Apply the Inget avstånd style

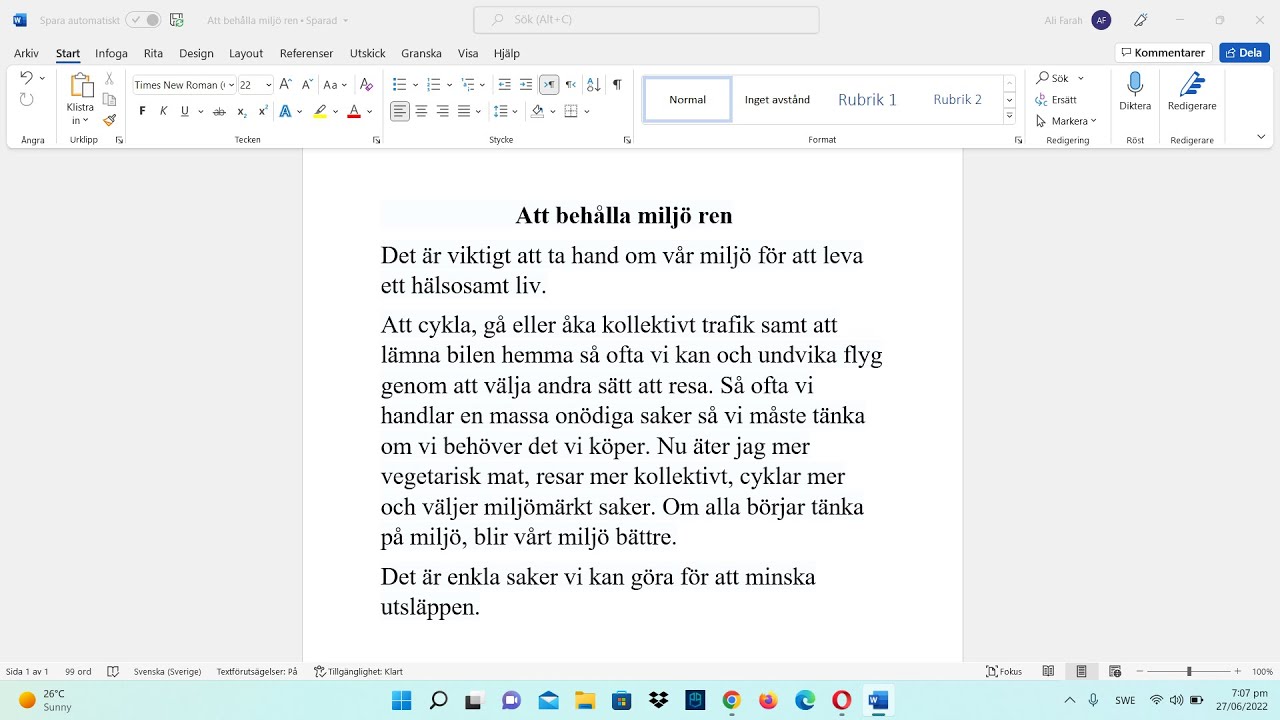coord(777,100)
